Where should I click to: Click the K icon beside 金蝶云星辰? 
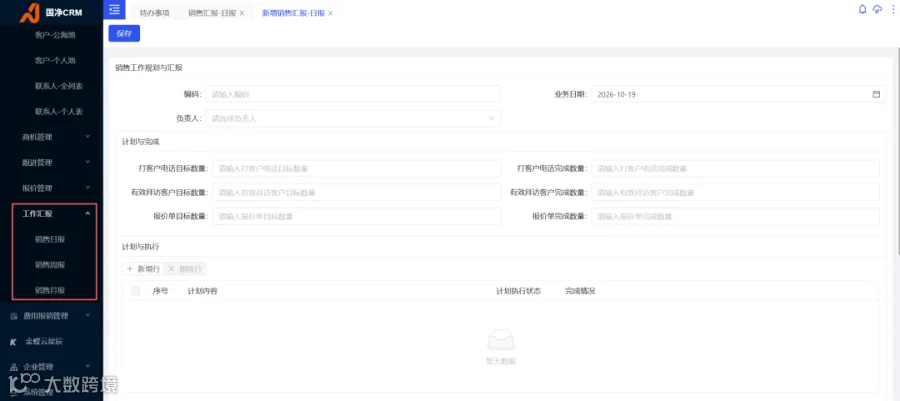pos(14,341)
